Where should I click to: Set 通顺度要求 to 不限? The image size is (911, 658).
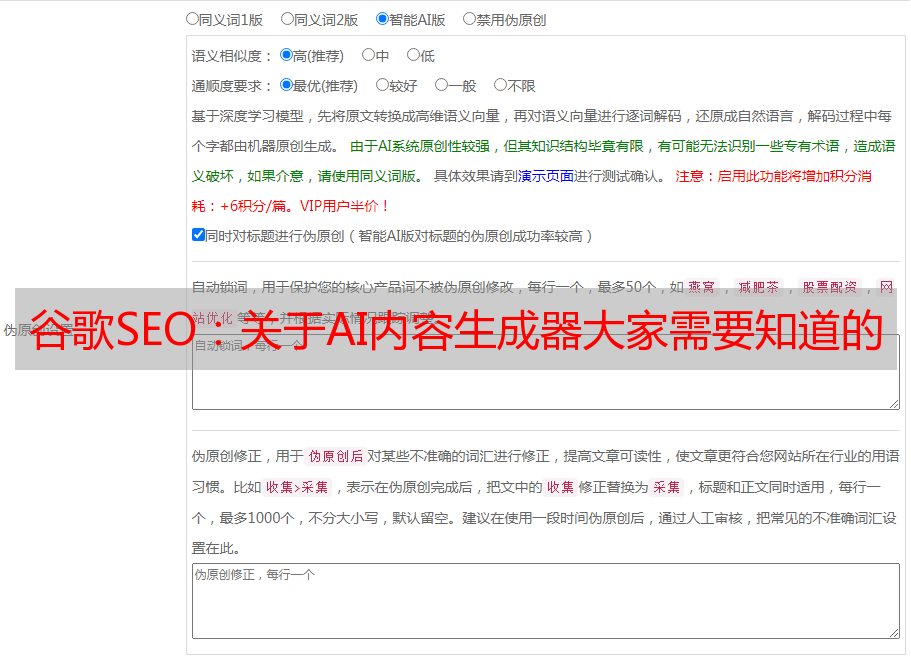coord(500,85)
